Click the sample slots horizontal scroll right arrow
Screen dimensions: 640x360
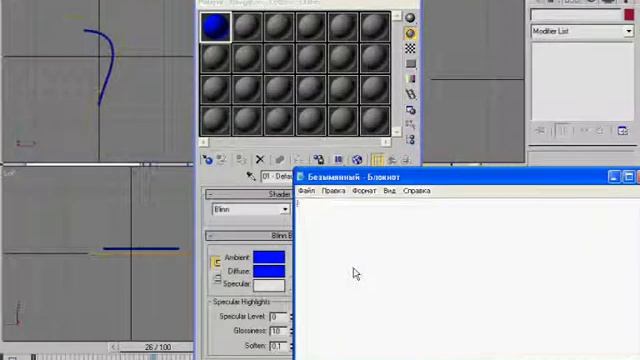[386, 142]
